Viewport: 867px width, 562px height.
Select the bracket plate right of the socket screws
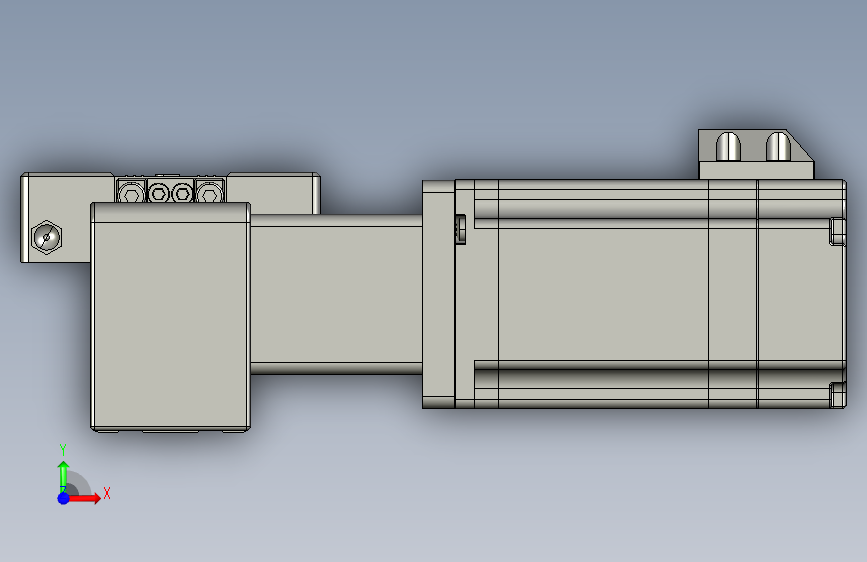pyautogui.click(x=274, y=194)
